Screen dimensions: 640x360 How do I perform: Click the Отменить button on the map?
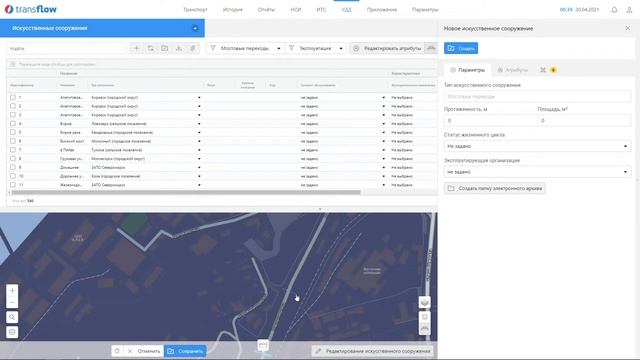point(144,351)
